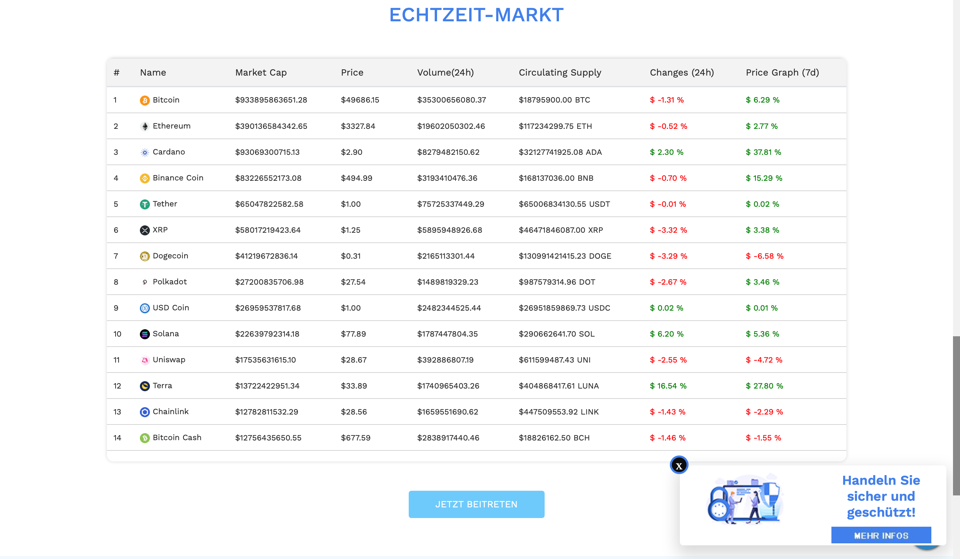
Task: Click the security illustration in the popup
Action: click(745, 499)
